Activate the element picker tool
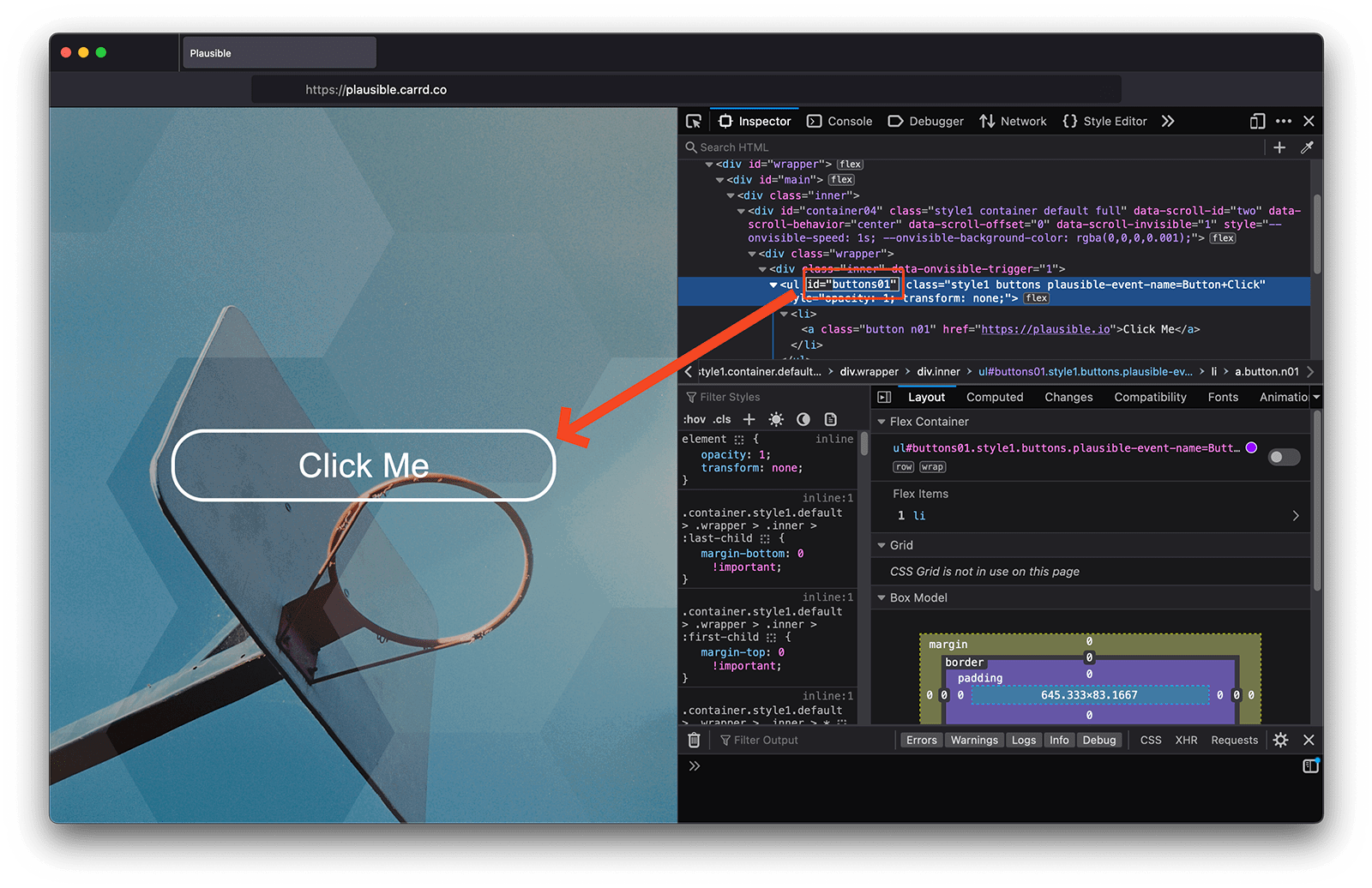Image resolution: width=1372 pixels, height=888 pixels. 694,121
